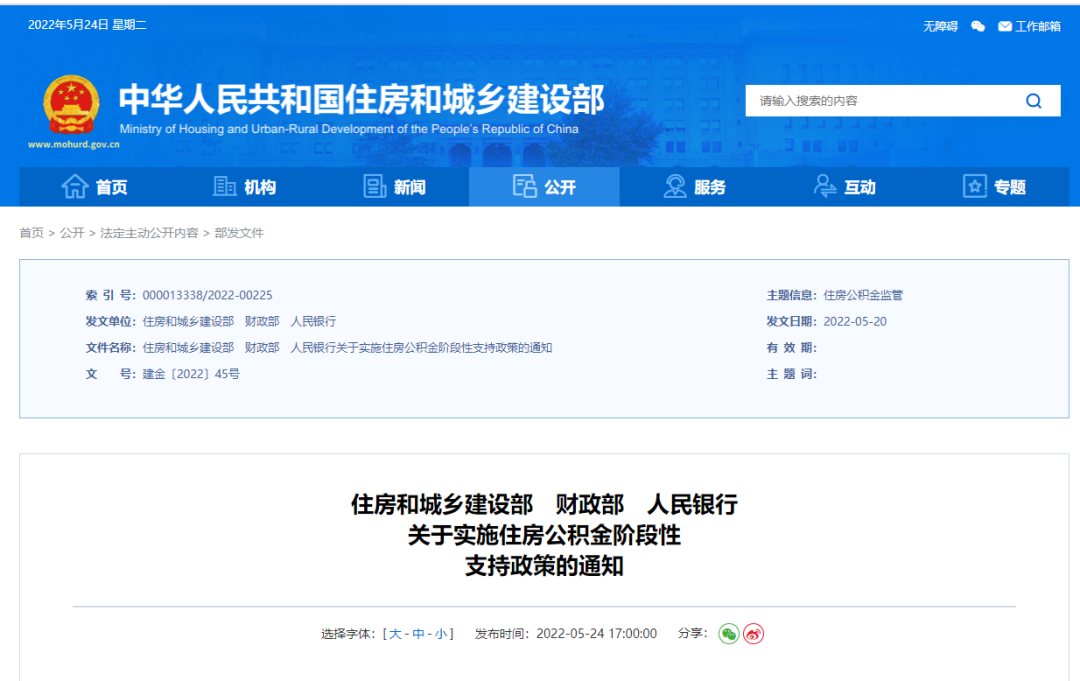
Task: Click the 部发文件 breadcrumb link
Action: tap(239, 233)
